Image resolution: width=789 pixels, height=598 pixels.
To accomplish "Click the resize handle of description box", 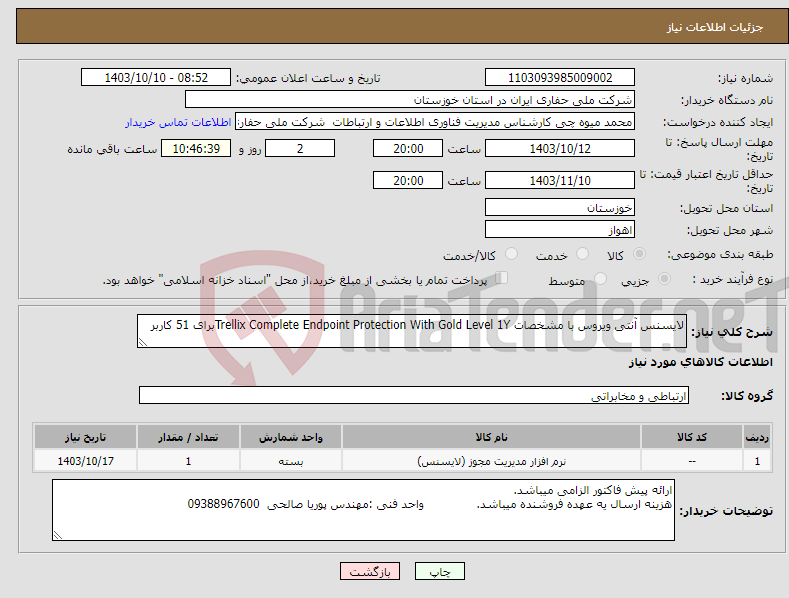I will click(x=143, y=342).
